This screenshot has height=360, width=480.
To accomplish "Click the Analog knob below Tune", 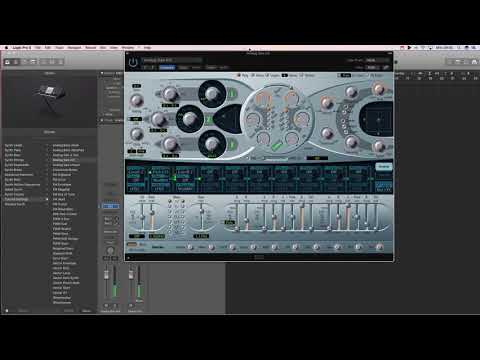I will coord(136,134).
